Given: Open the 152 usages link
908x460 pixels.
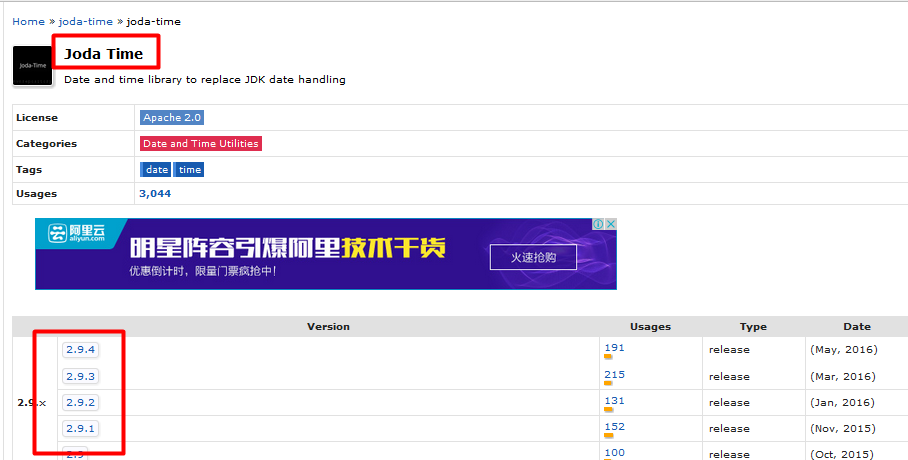Looking at the screenshot, I should [x=614, y=426].
